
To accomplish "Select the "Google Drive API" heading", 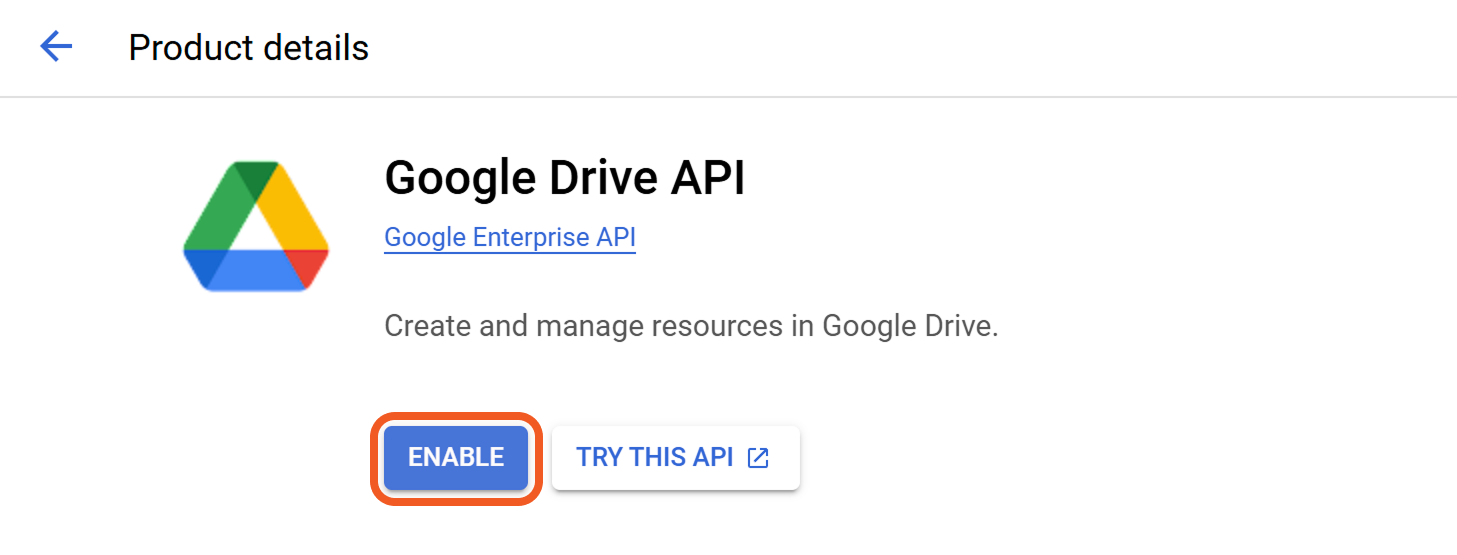I will click(564, 179).
